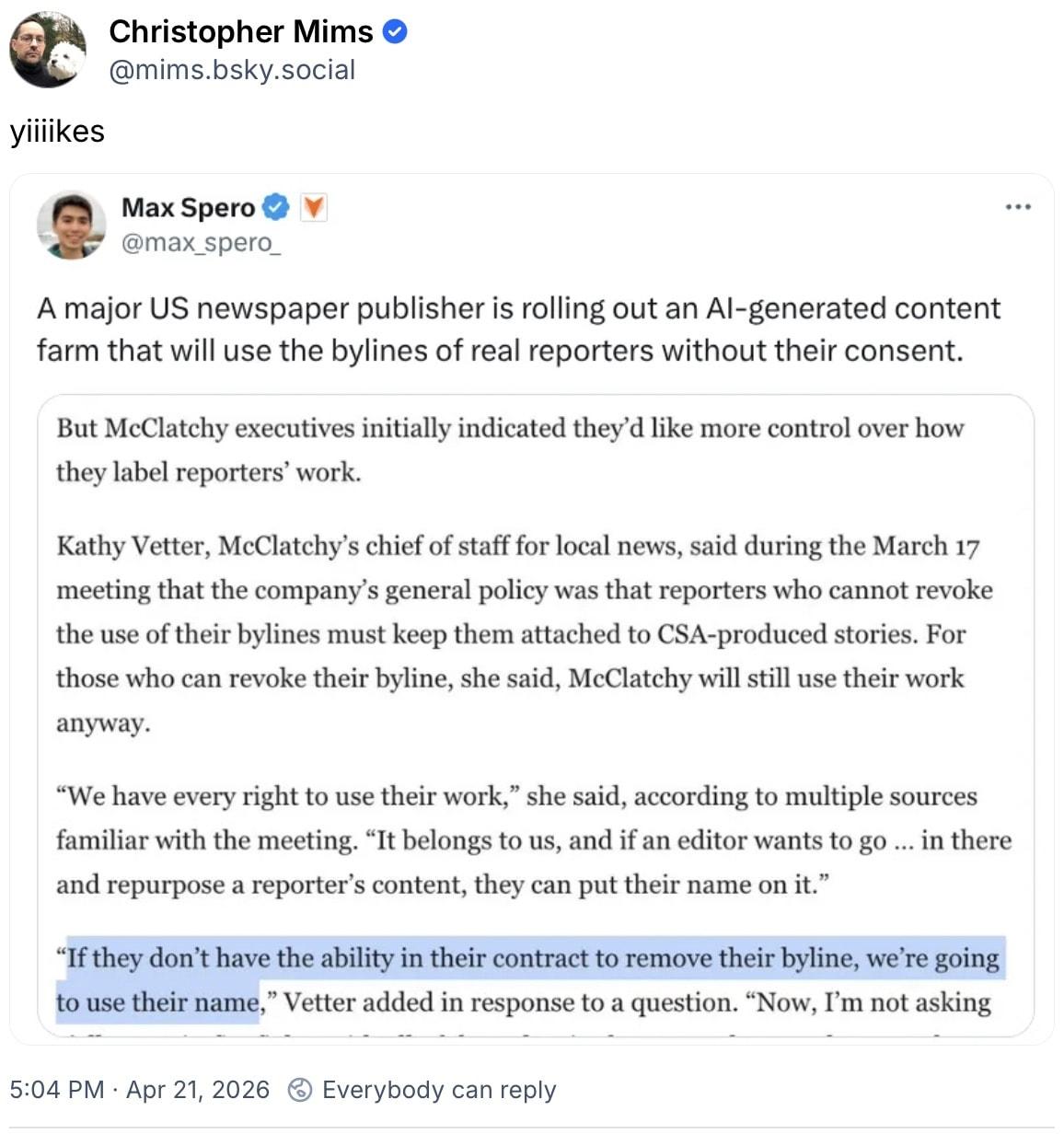Click the Kathy Vetter paragraph in the article screenshot
This screenshot has height=1134, width=1064.
pos(525,633)
